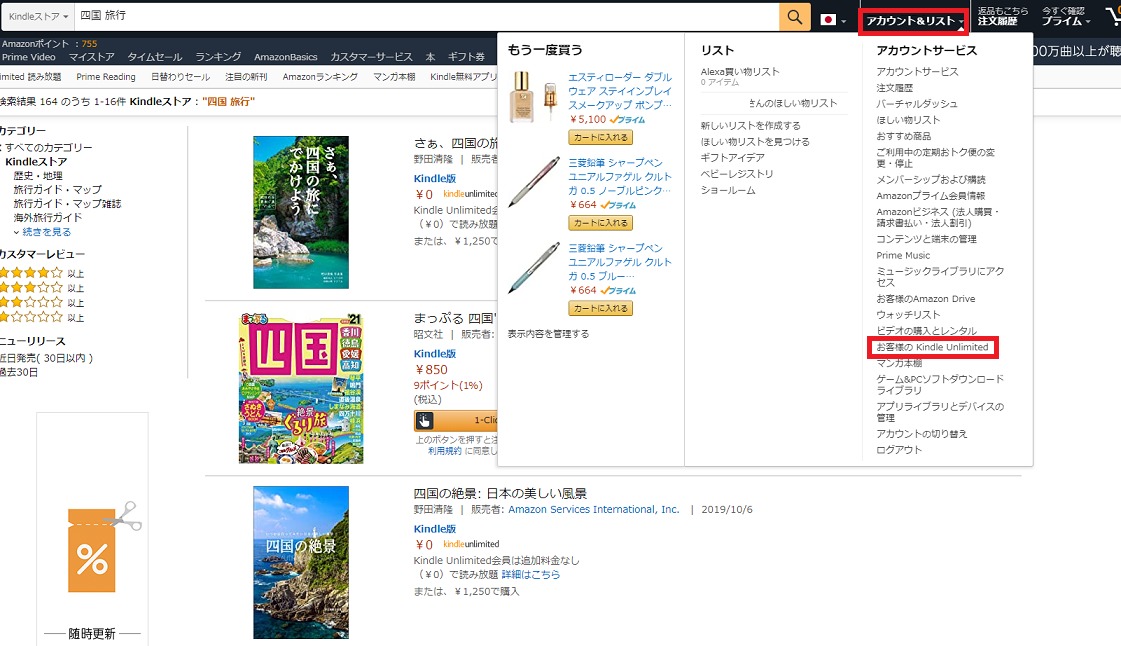Click the search field containing 四国 旅行
The image size is (1121, 646).
point(426,16)
